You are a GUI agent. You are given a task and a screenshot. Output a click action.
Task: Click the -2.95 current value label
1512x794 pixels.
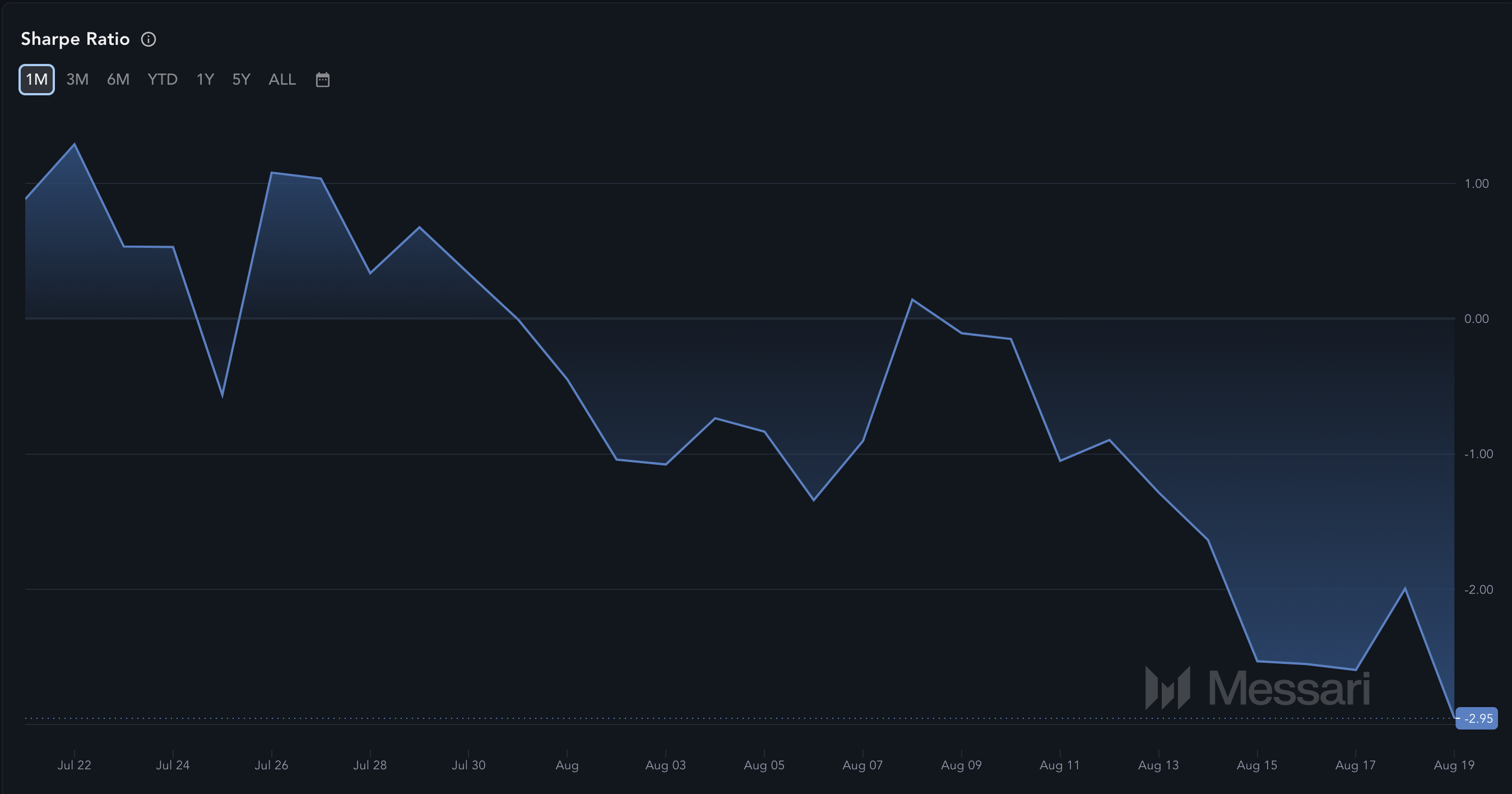[1477, 718]
